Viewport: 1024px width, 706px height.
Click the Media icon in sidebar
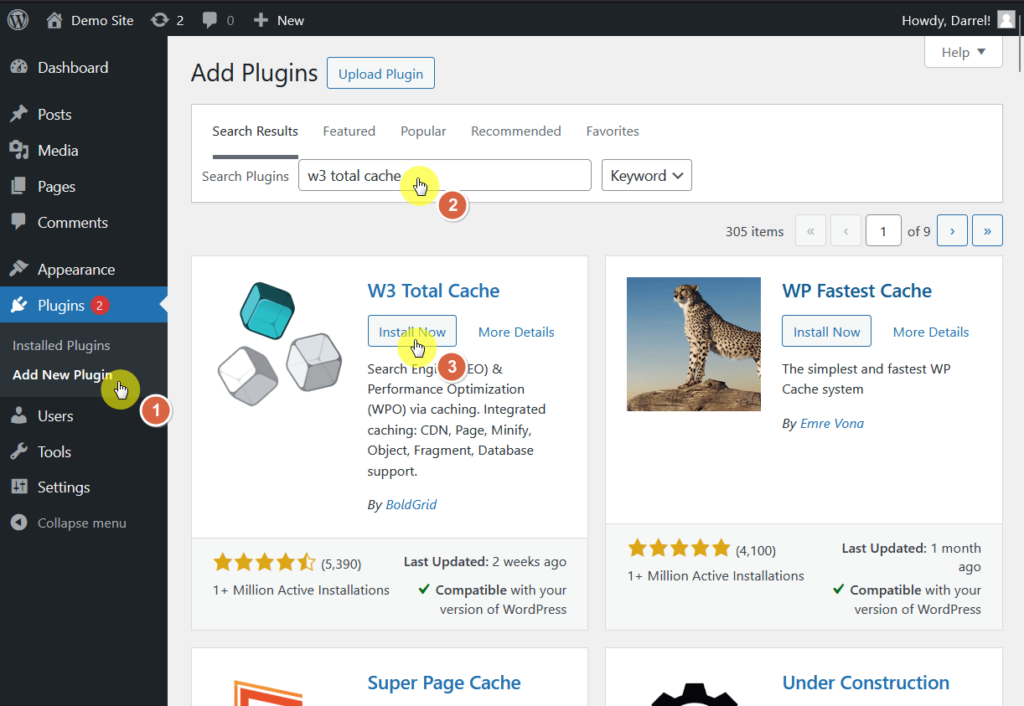(19, 150)
